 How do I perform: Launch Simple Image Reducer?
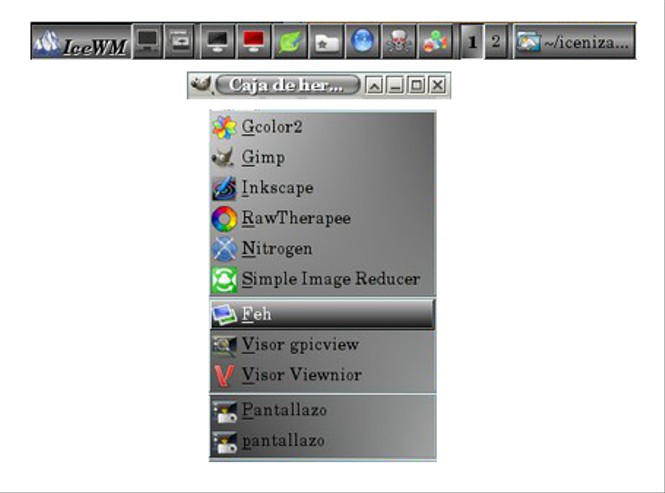pyautogui.click(x=323, y=280)
